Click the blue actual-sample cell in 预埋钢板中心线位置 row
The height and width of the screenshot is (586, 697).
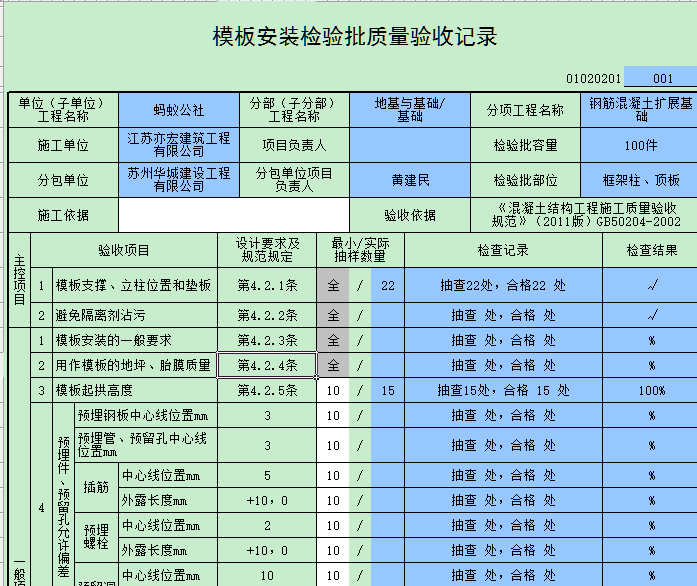[x=388, y=415]
